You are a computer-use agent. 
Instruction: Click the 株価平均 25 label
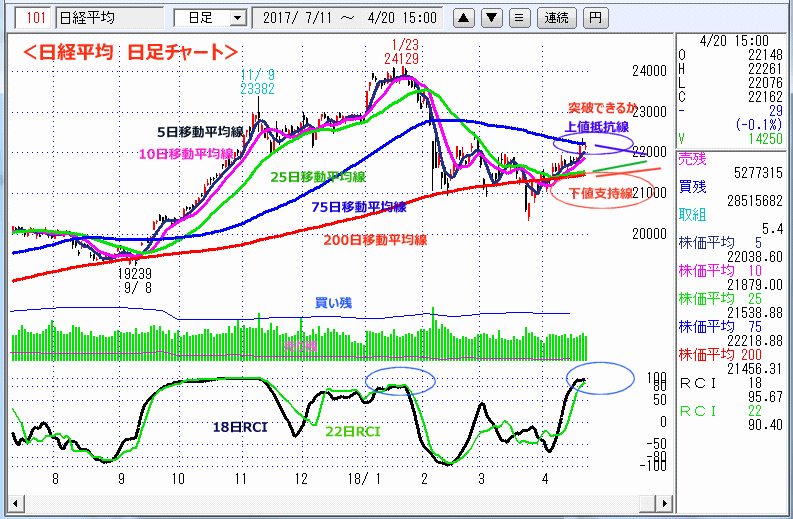click(720, 298)
